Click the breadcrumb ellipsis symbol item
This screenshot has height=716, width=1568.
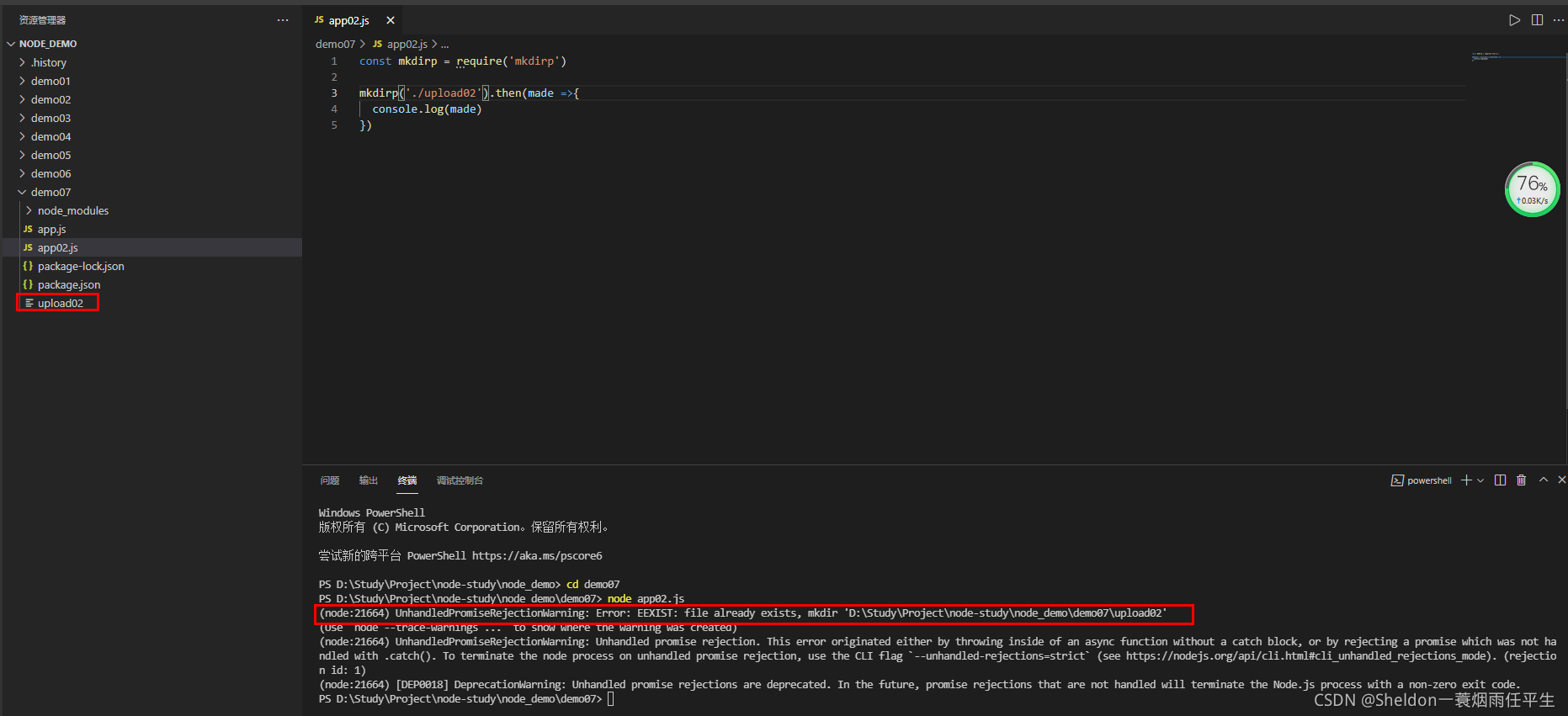click(x=444, y=44)
